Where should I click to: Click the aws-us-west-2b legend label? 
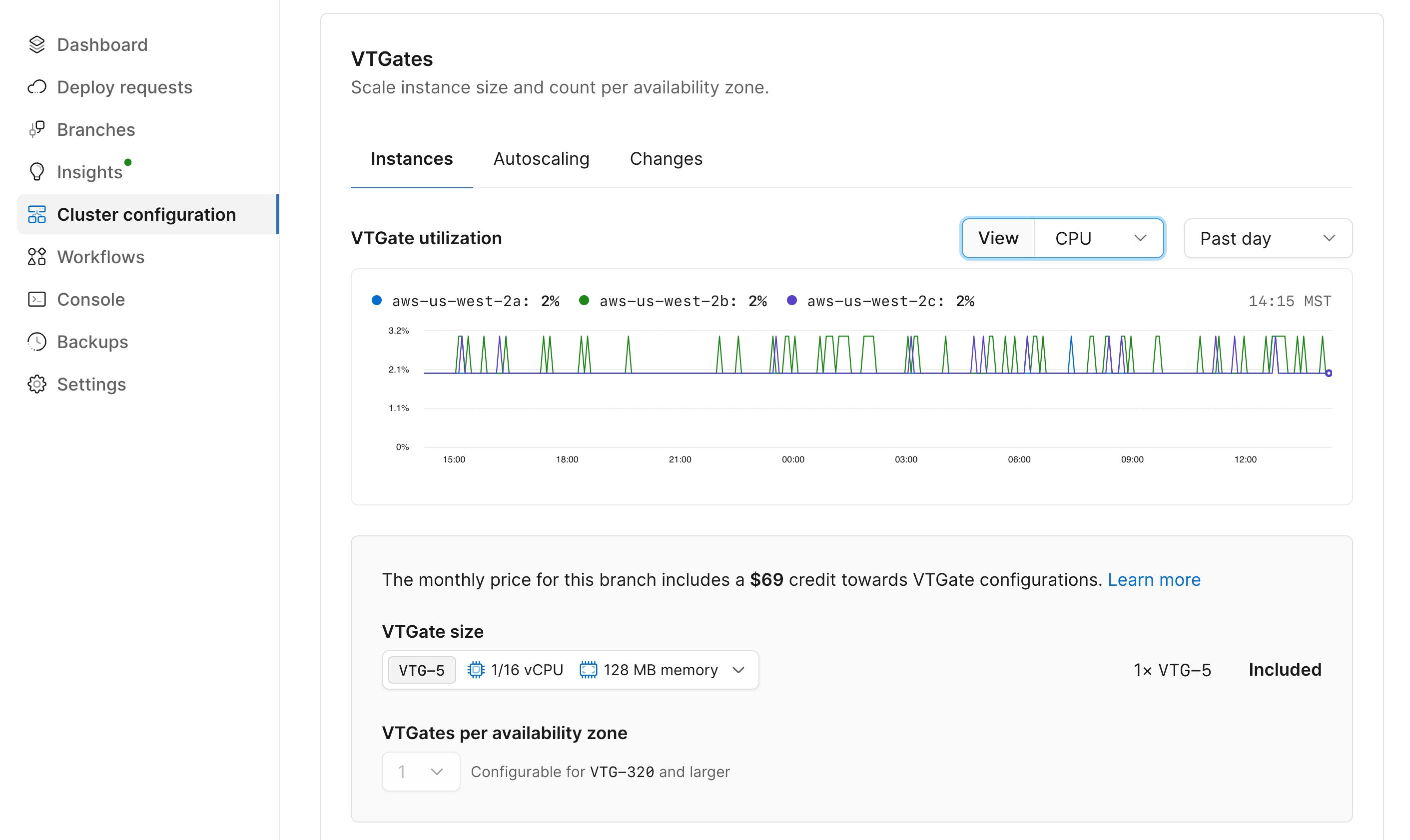point(683,301)
